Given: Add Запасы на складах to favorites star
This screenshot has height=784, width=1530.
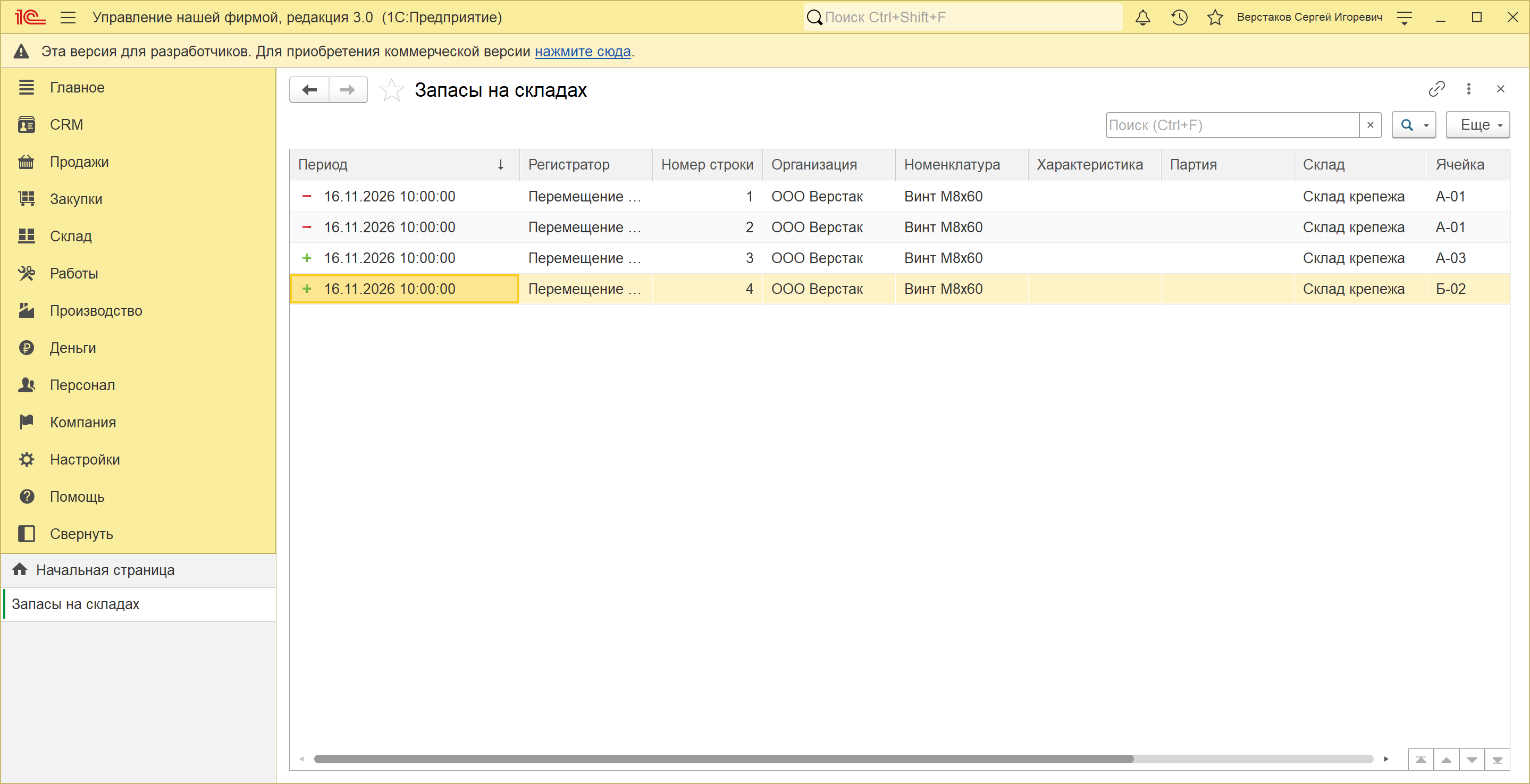Looking at the screenshot, I should [x=391, y=90].
